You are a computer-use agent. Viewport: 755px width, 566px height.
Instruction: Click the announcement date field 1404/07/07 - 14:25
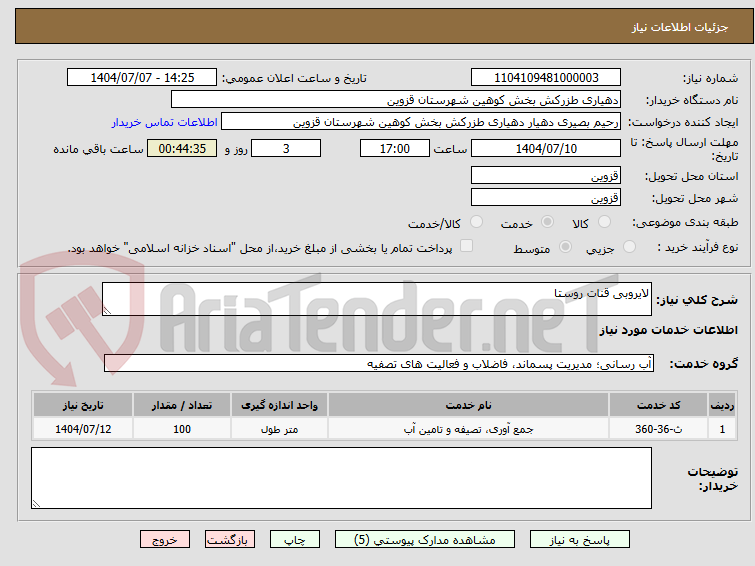142,78
